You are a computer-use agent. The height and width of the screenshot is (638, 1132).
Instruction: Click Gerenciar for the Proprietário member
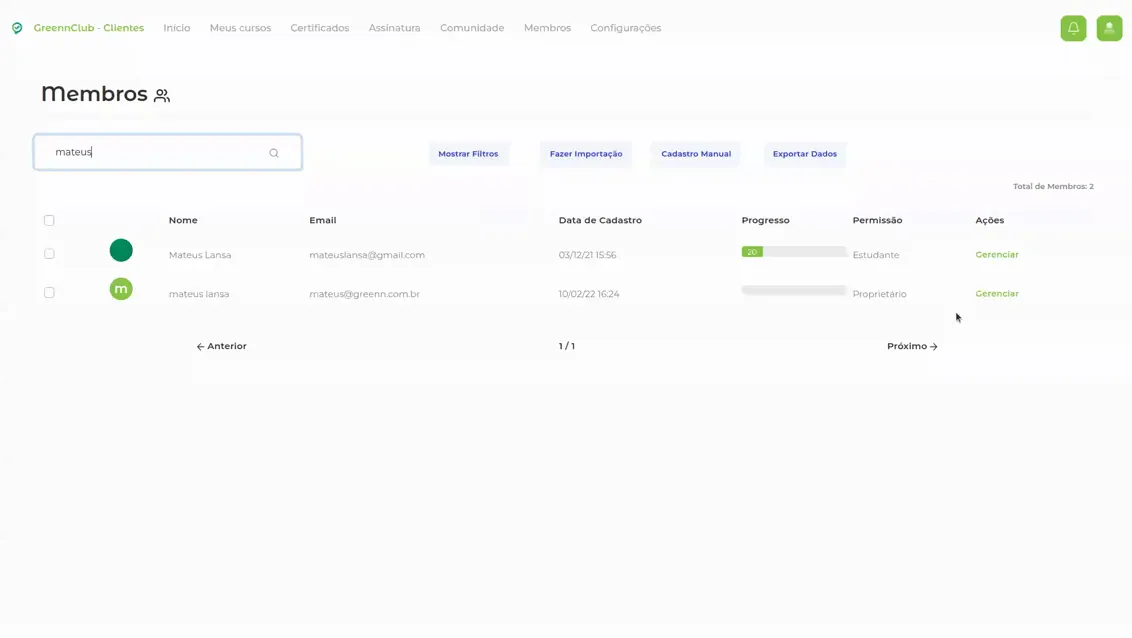tap(997, 294)
